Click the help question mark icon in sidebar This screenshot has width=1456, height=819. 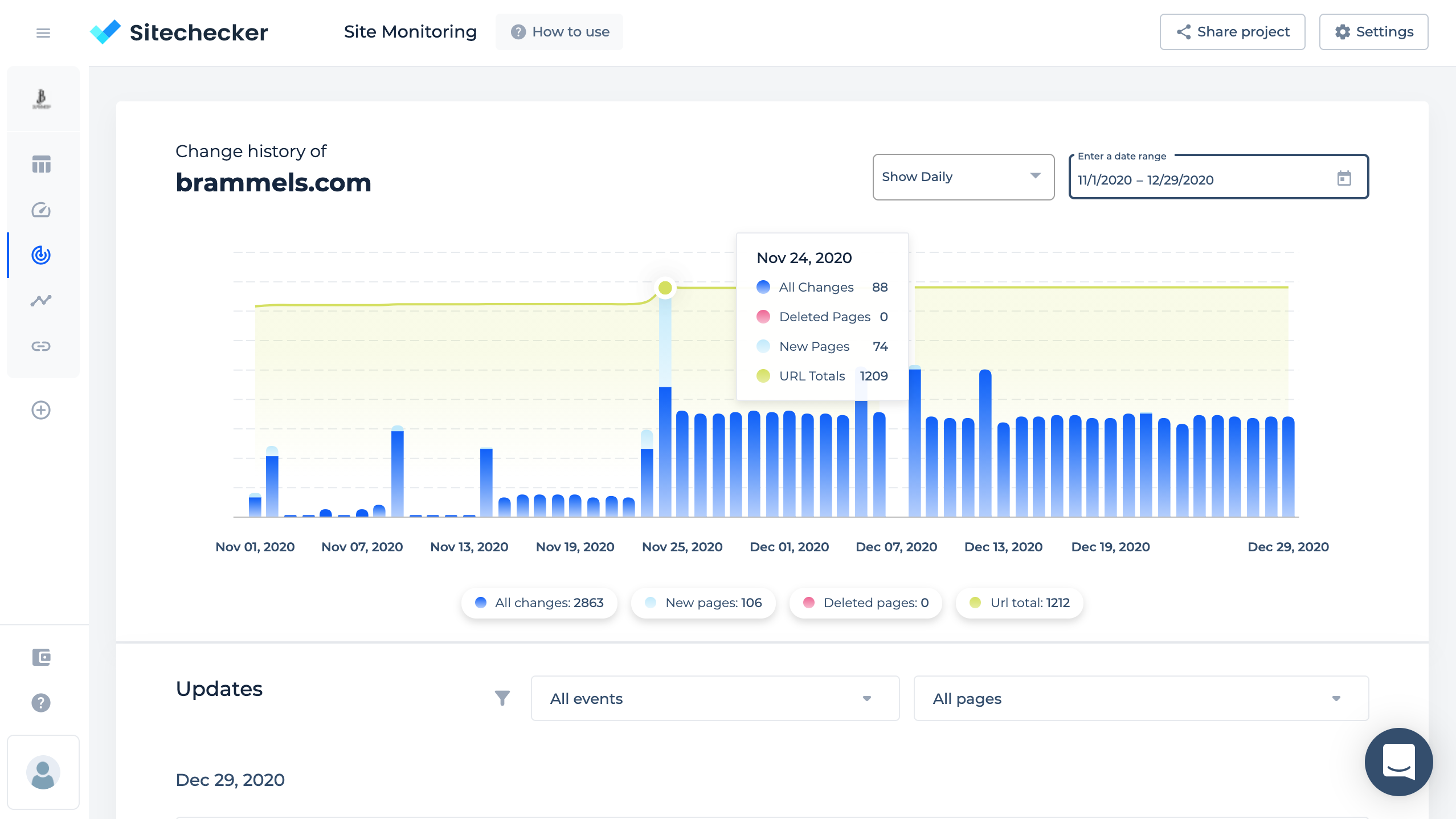tap(40, 702)
